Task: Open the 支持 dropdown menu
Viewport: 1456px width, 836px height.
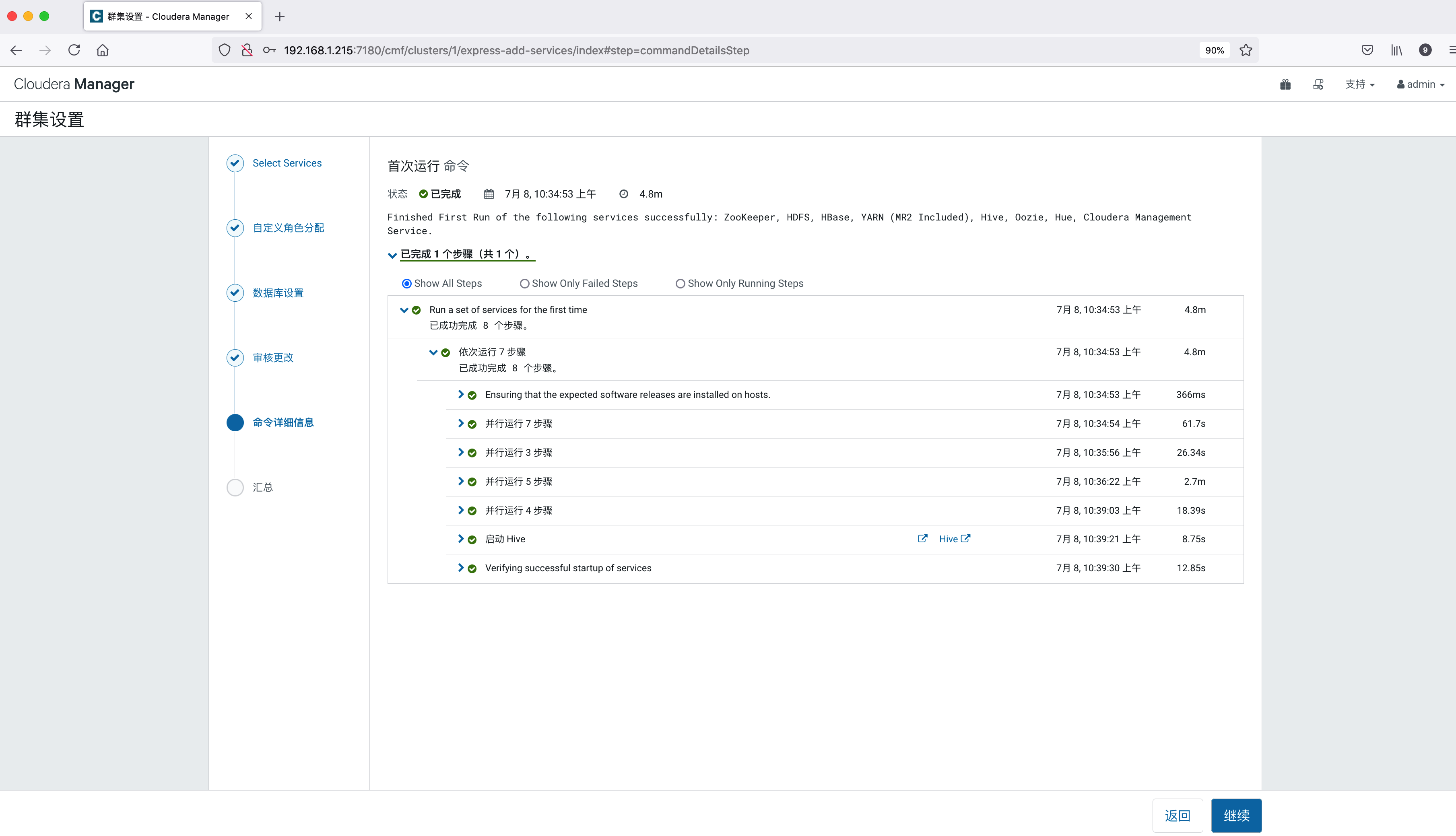Action: [1359, 84]
